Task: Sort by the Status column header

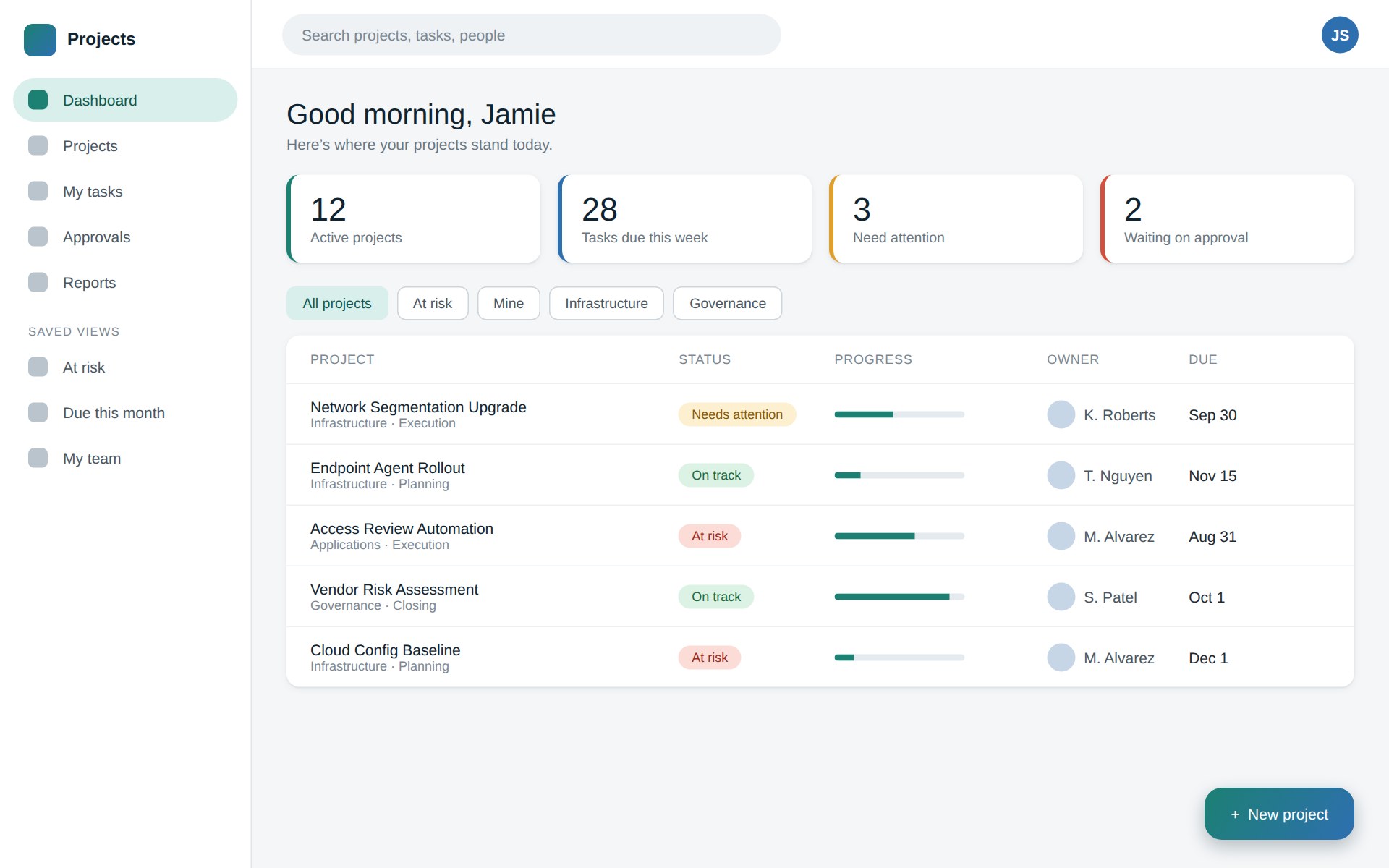Action: (x=705, y=359)
